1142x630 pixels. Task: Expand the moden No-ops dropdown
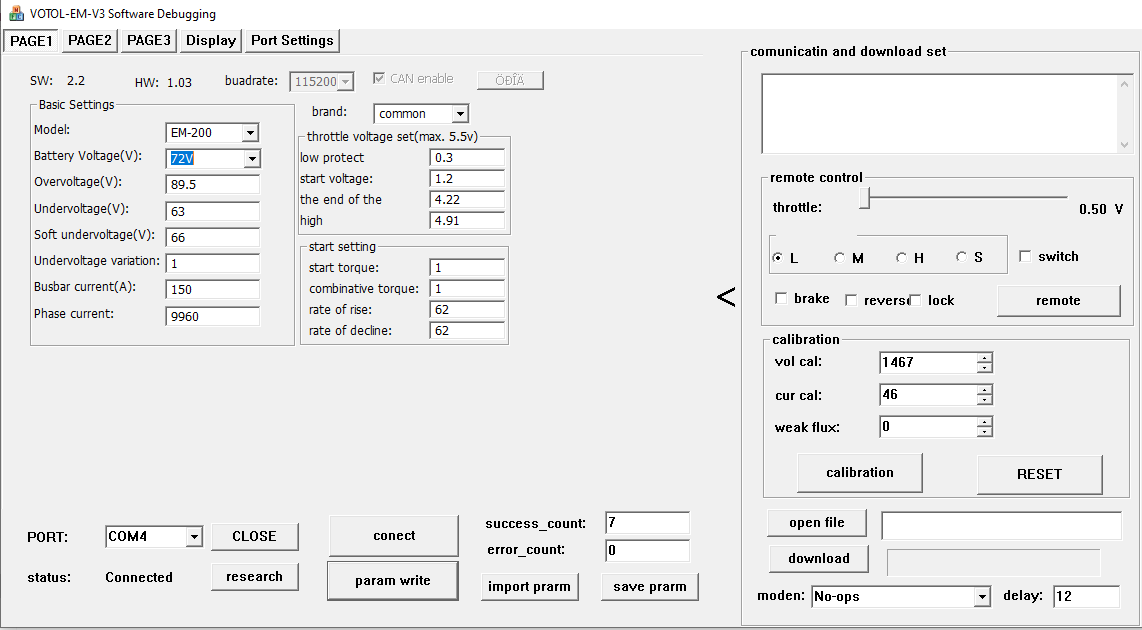[981, 597]
